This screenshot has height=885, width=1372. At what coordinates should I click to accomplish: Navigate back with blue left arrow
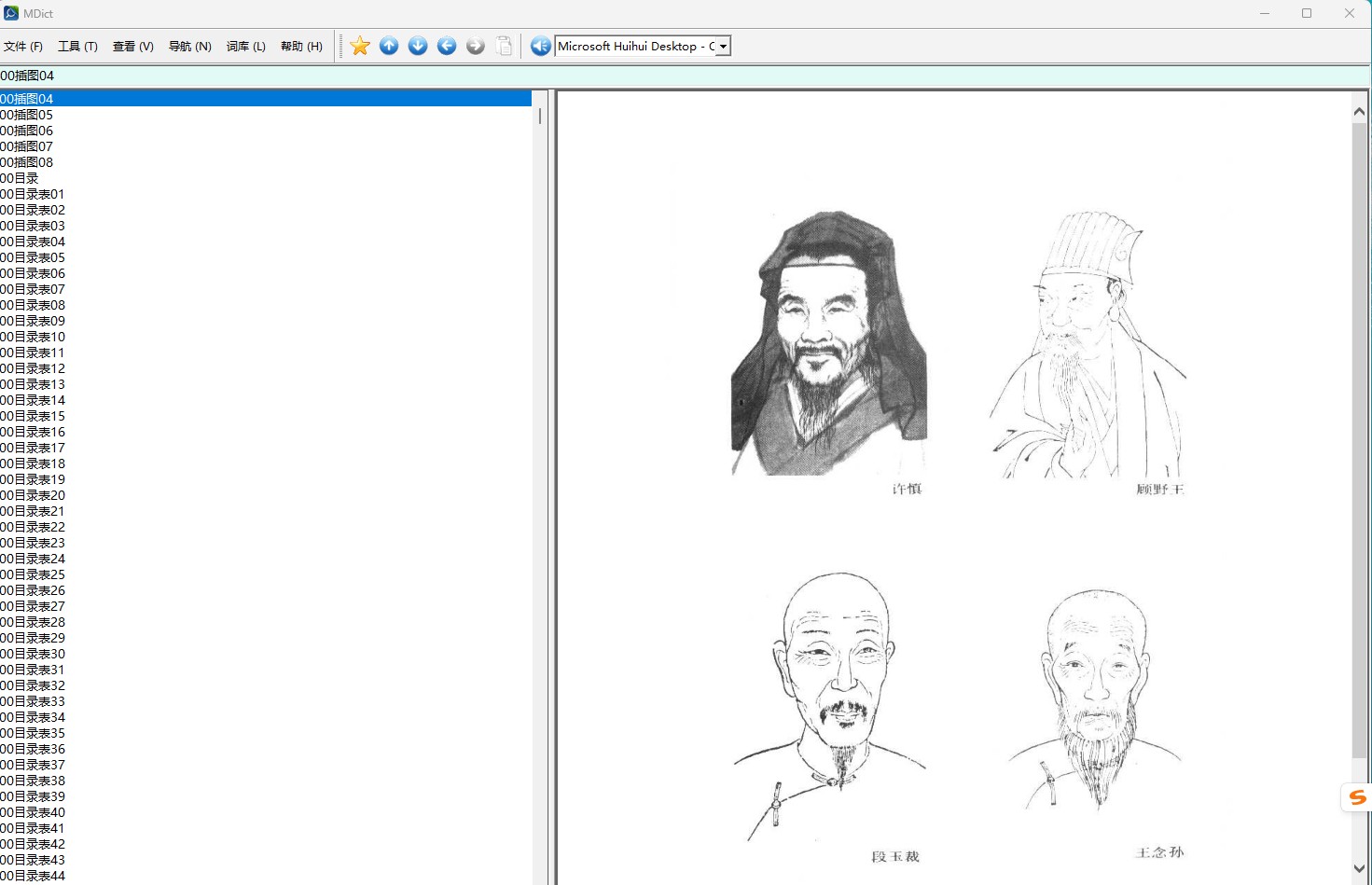pyautogui.click(x=447, y=46)
